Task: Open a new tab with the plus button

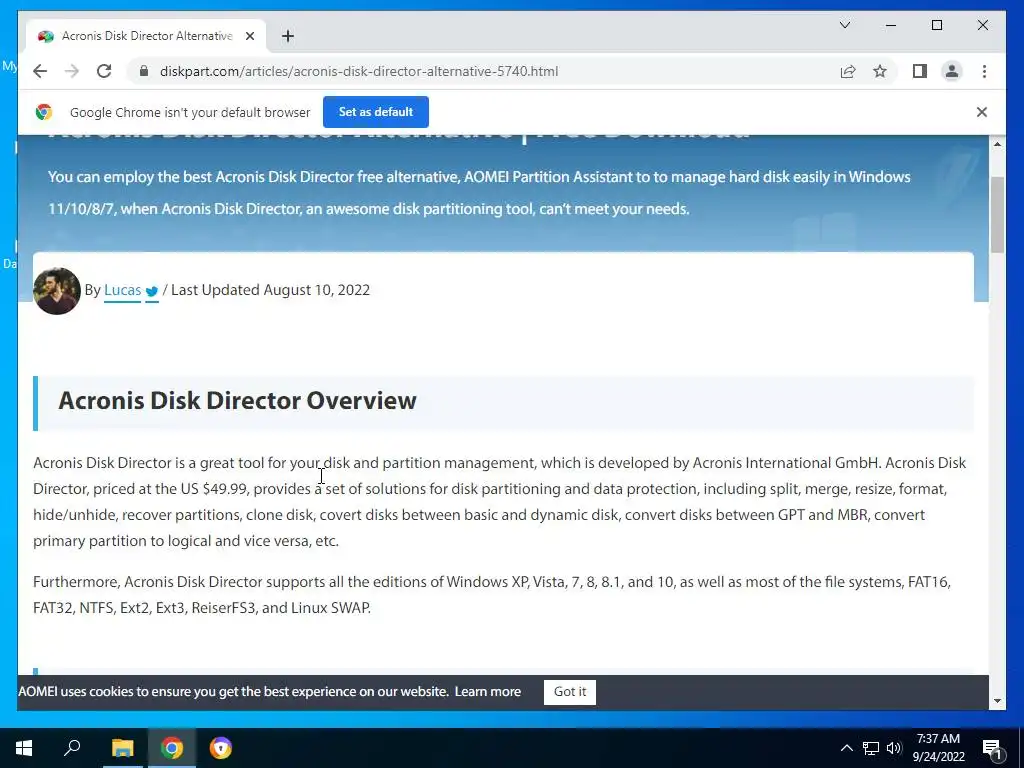Action: [x=288, y=36]
